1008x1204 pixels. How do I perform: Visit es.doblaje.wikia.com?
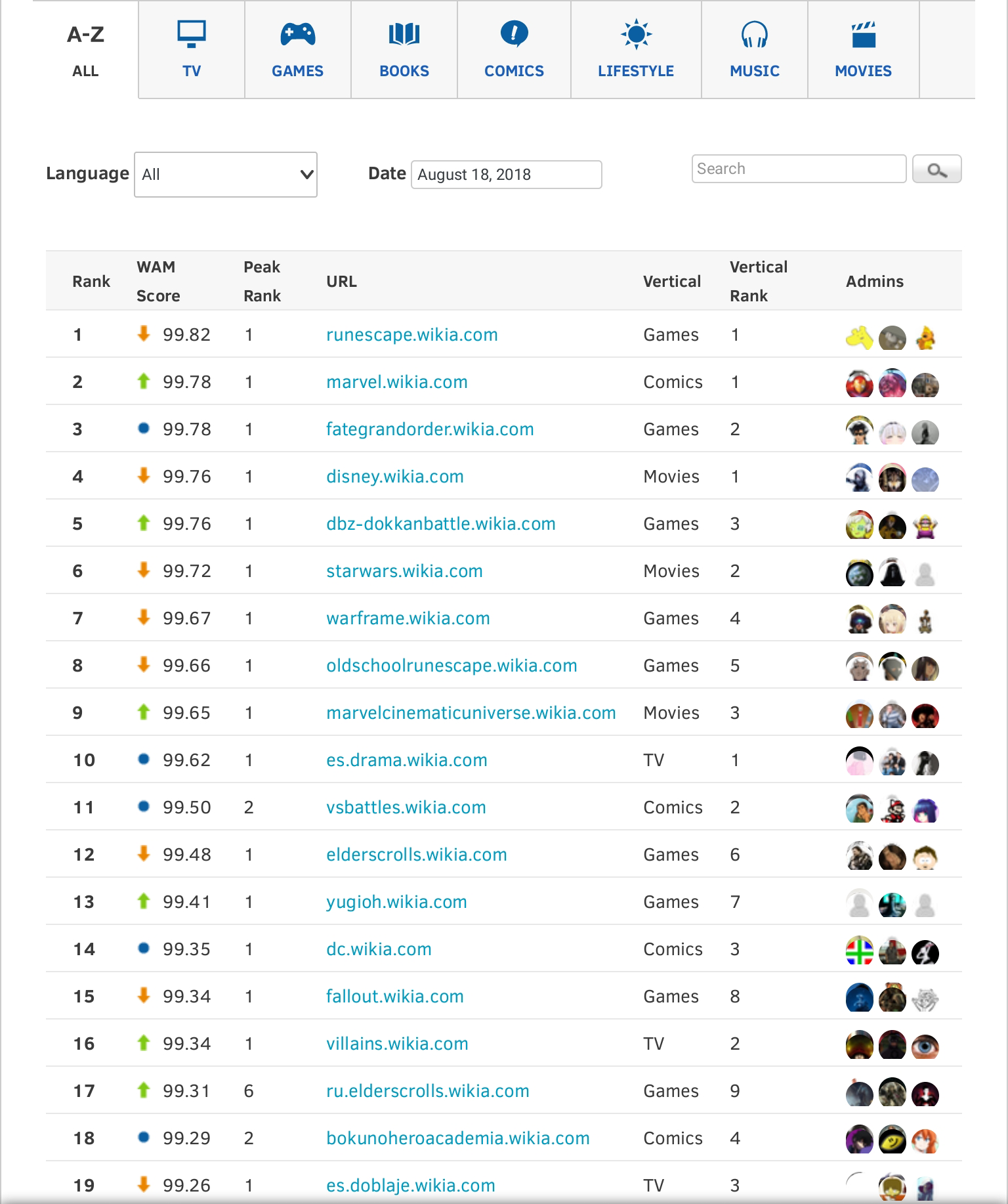click(x=410, y=1186)
